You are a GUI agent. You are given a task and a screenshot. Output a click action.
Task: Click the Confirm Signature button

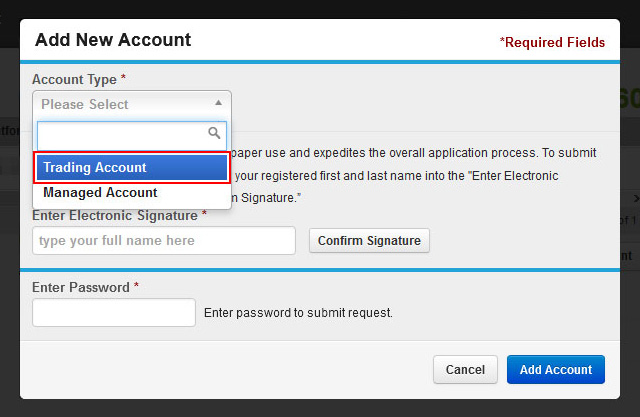click(x=369, y=241)
